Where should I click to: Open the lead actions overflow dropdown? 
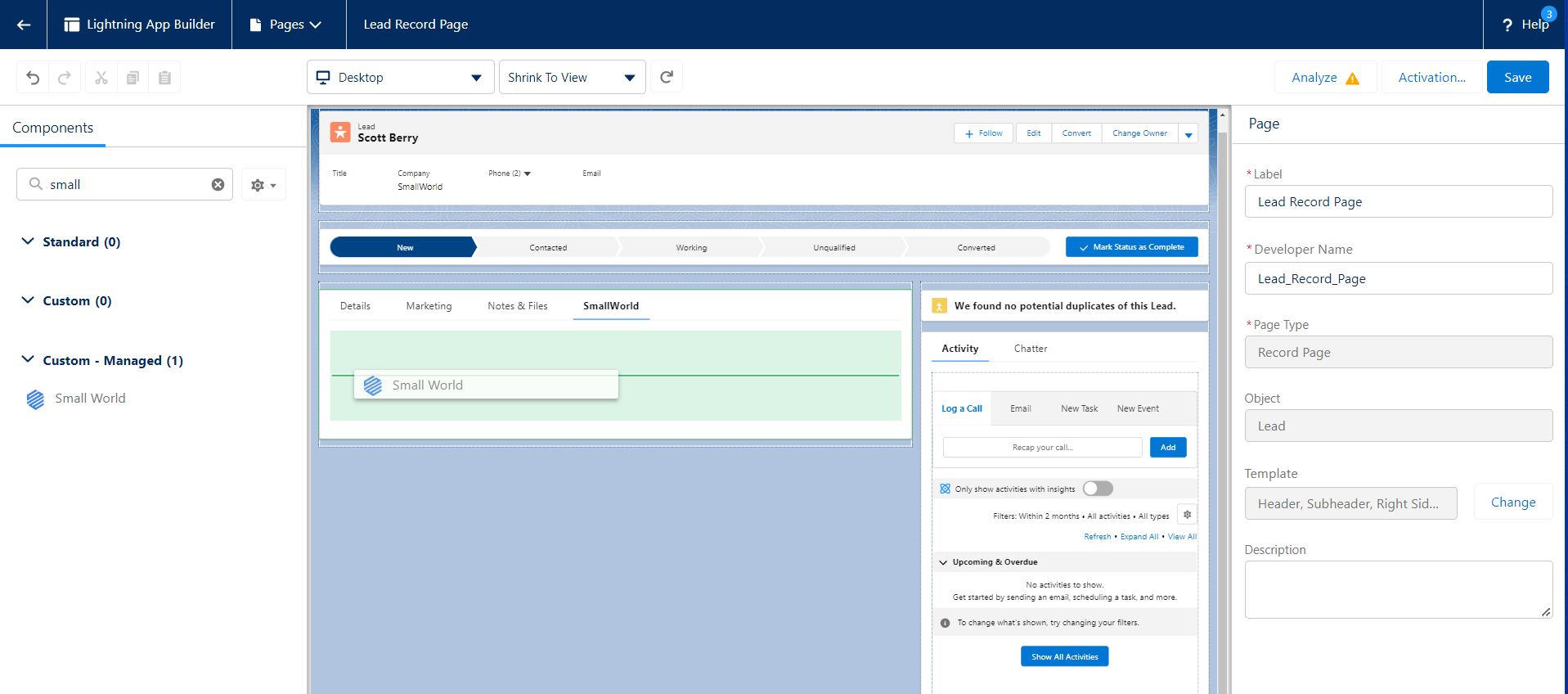1188,133
